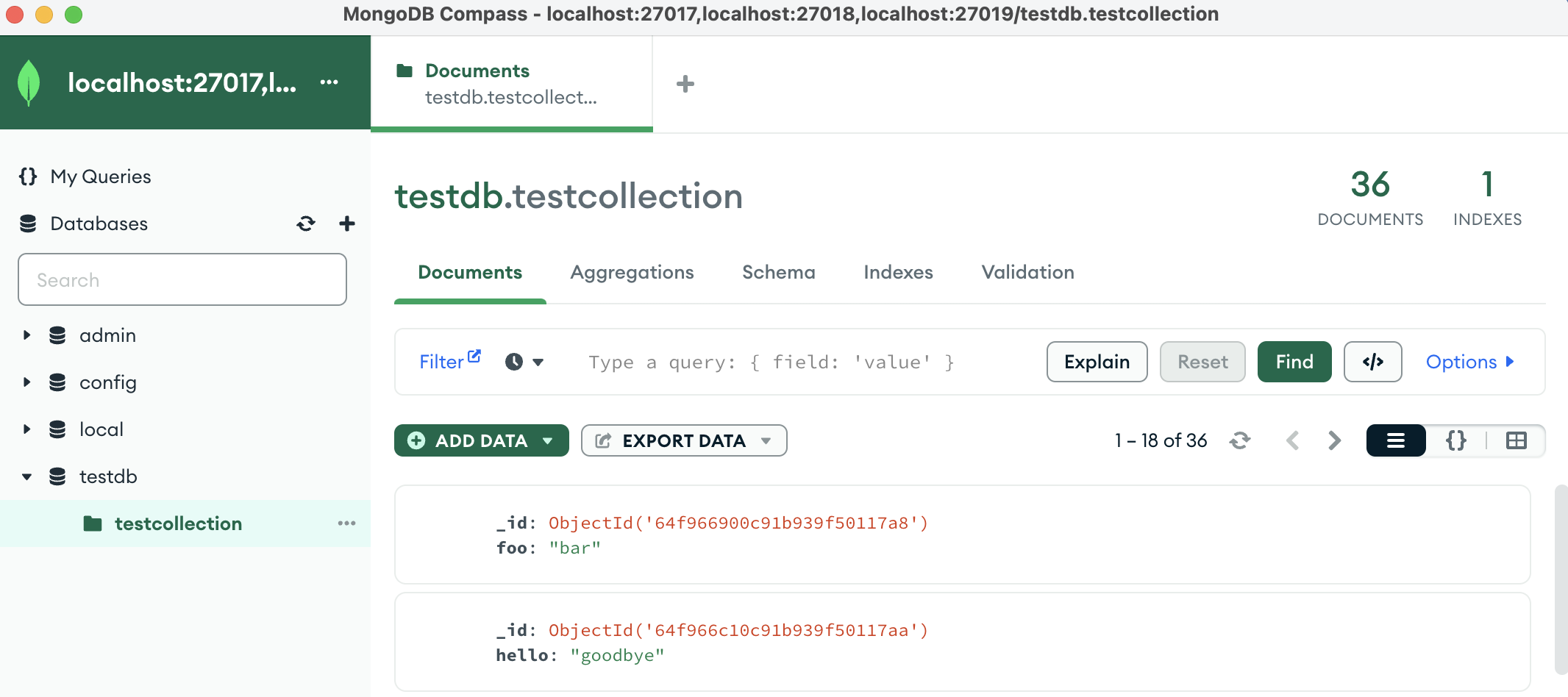
Task: Refresh the documents result count
Action: pos(1240,440)
